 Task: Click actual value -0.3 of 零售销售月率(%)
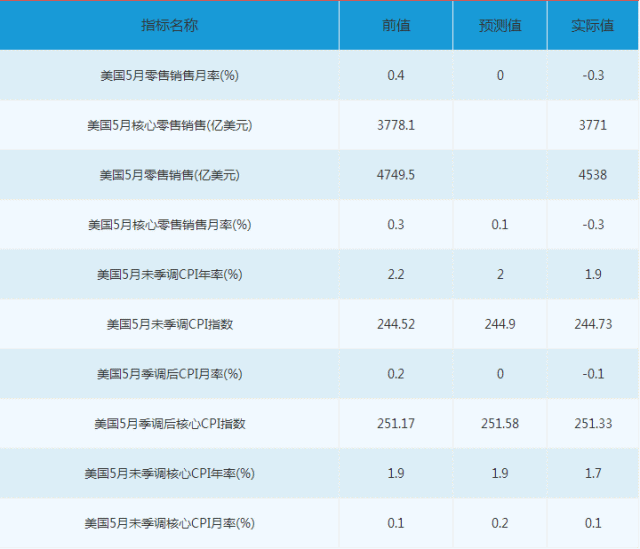point(593,76)
